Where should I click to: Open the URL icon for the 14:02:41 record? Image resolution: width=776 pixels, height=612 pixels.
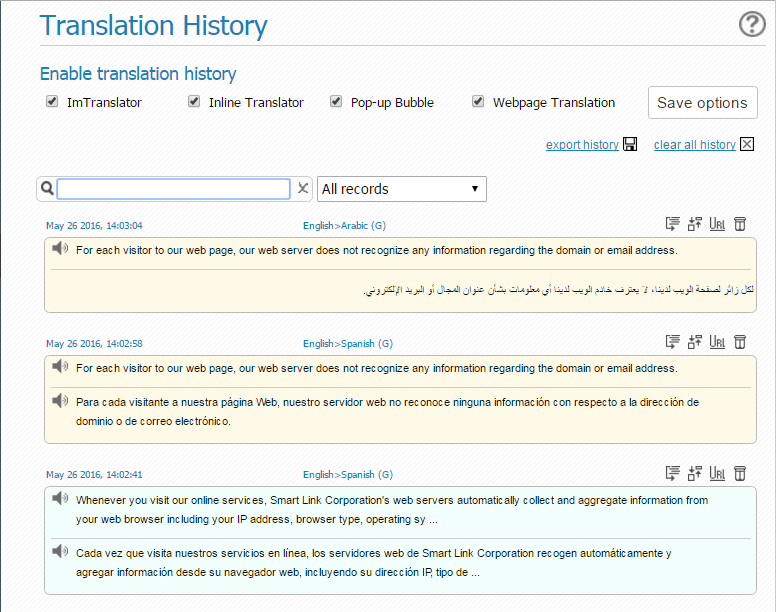[x=717, y=473]
